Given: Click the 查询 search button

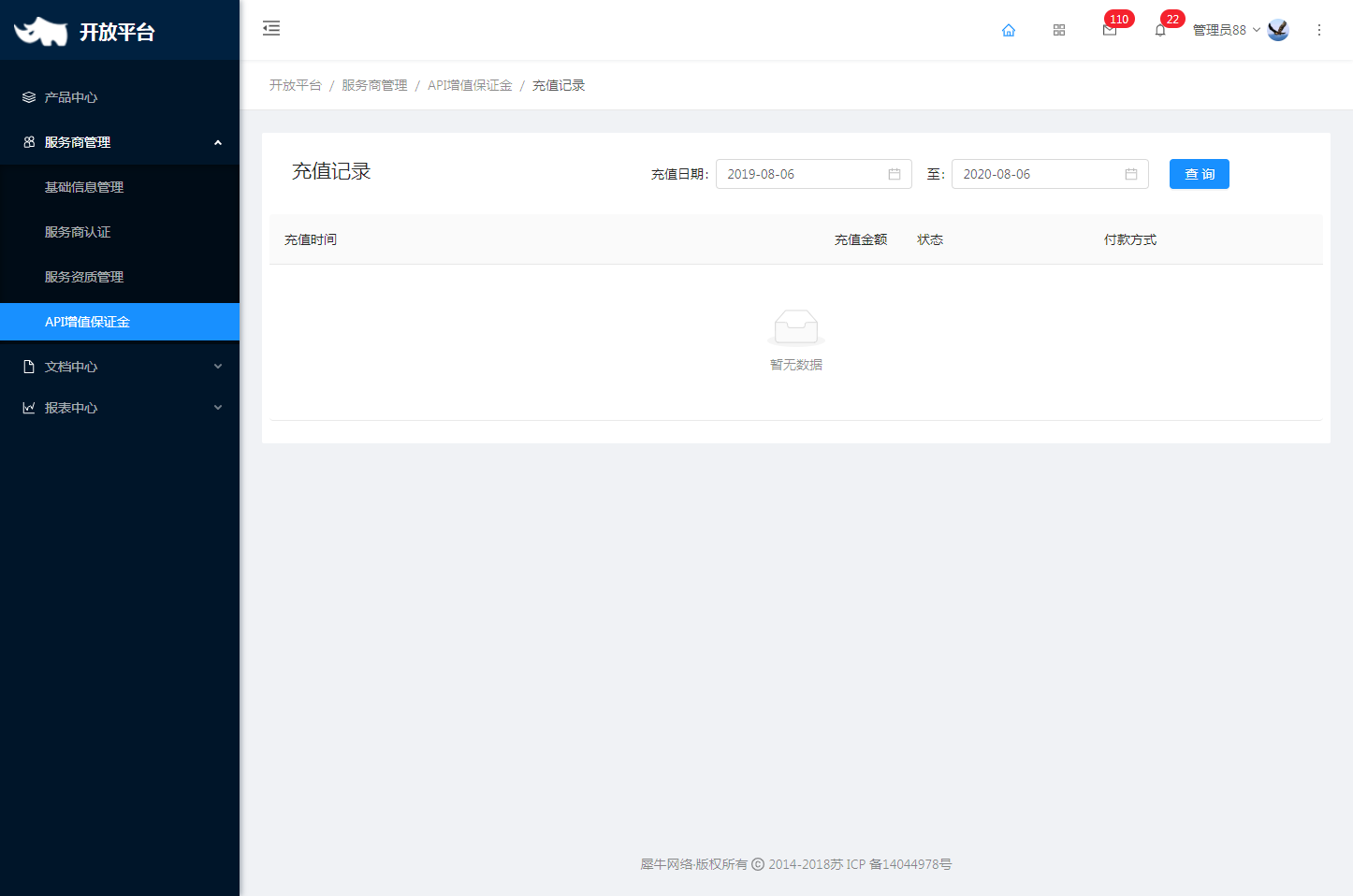Looking at the screenshot, I should (x=1200, y=174).
